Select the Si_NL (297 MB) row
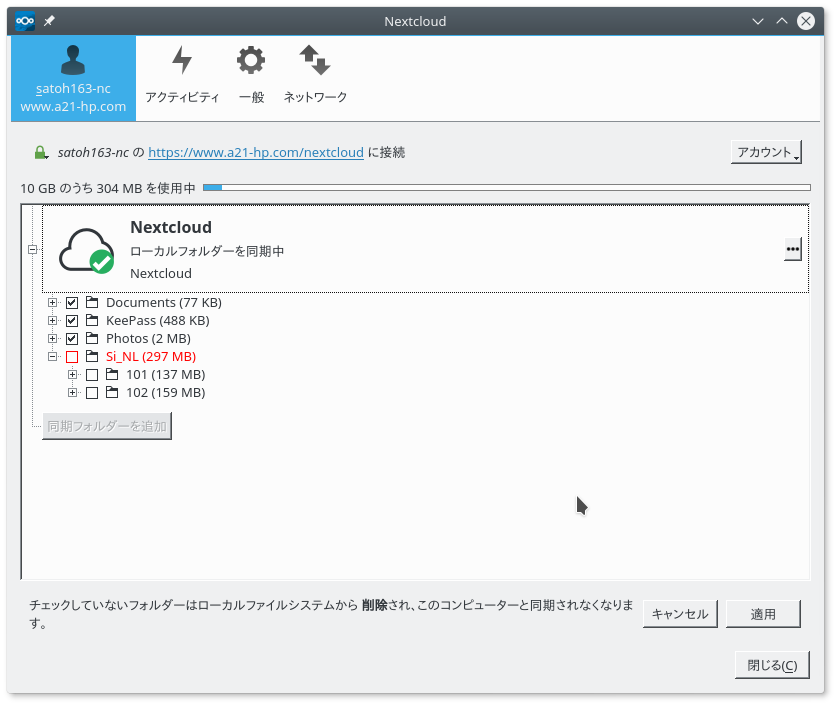Screen dimensions: 837x706 [x=151, y=357]
